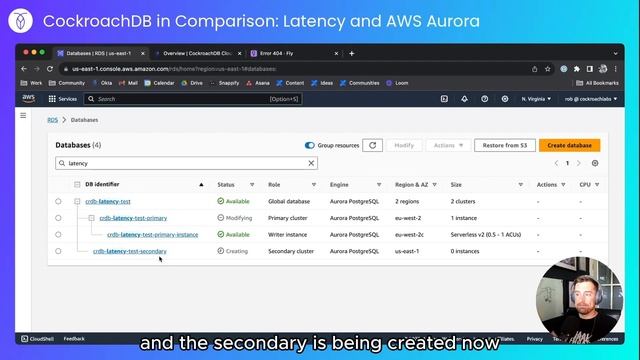
Task: Open the AWS console settings gear
Action: [505, 99]
